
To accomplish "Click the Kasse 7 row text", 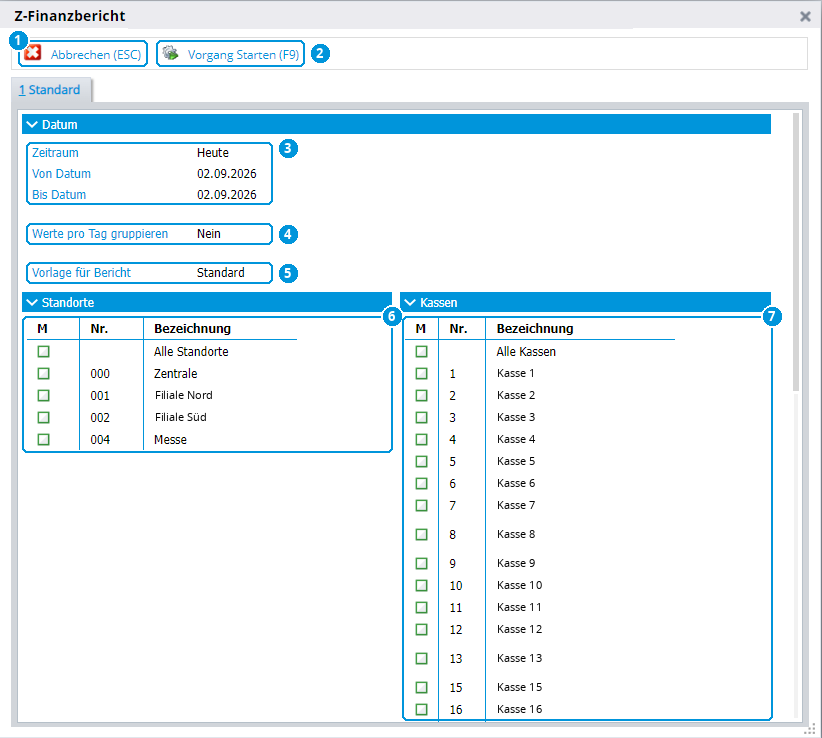I will click(x=516, y=505).
